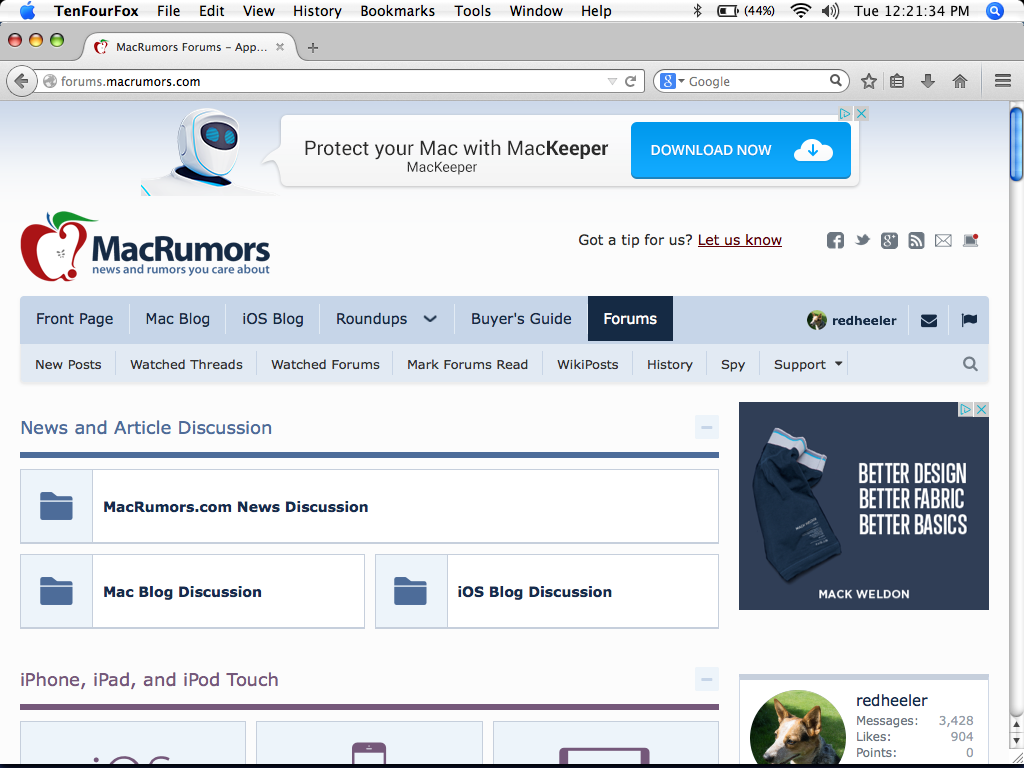This screenshot has width=1024, height=768.
Task: Open a new tab with the plus button
Action: click(x=313, y=48)
